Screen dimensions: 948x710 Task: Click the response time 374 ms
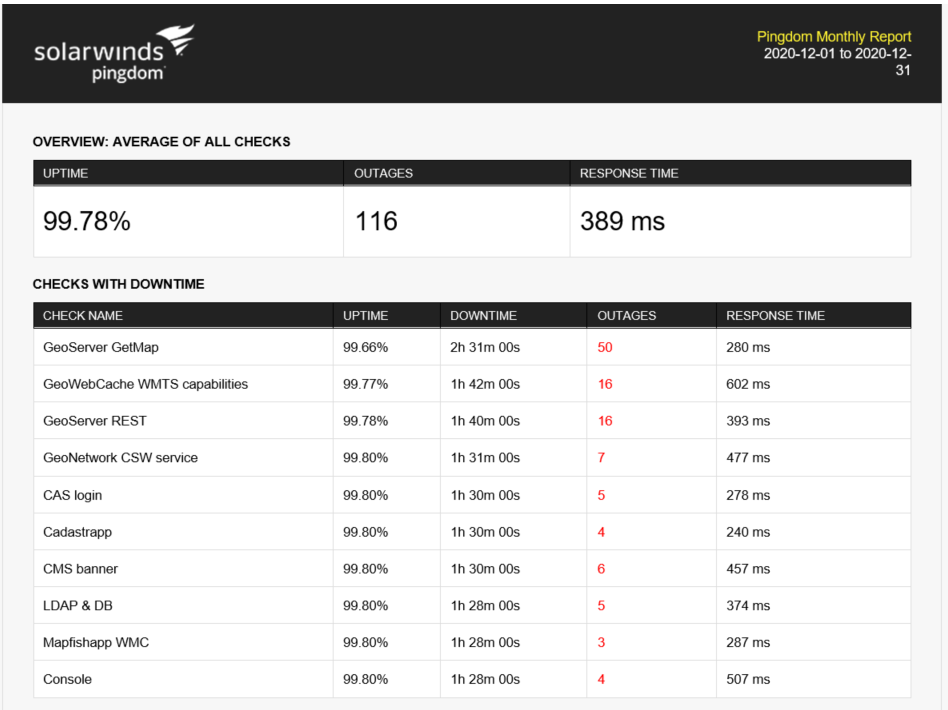(x=748, y=606)
